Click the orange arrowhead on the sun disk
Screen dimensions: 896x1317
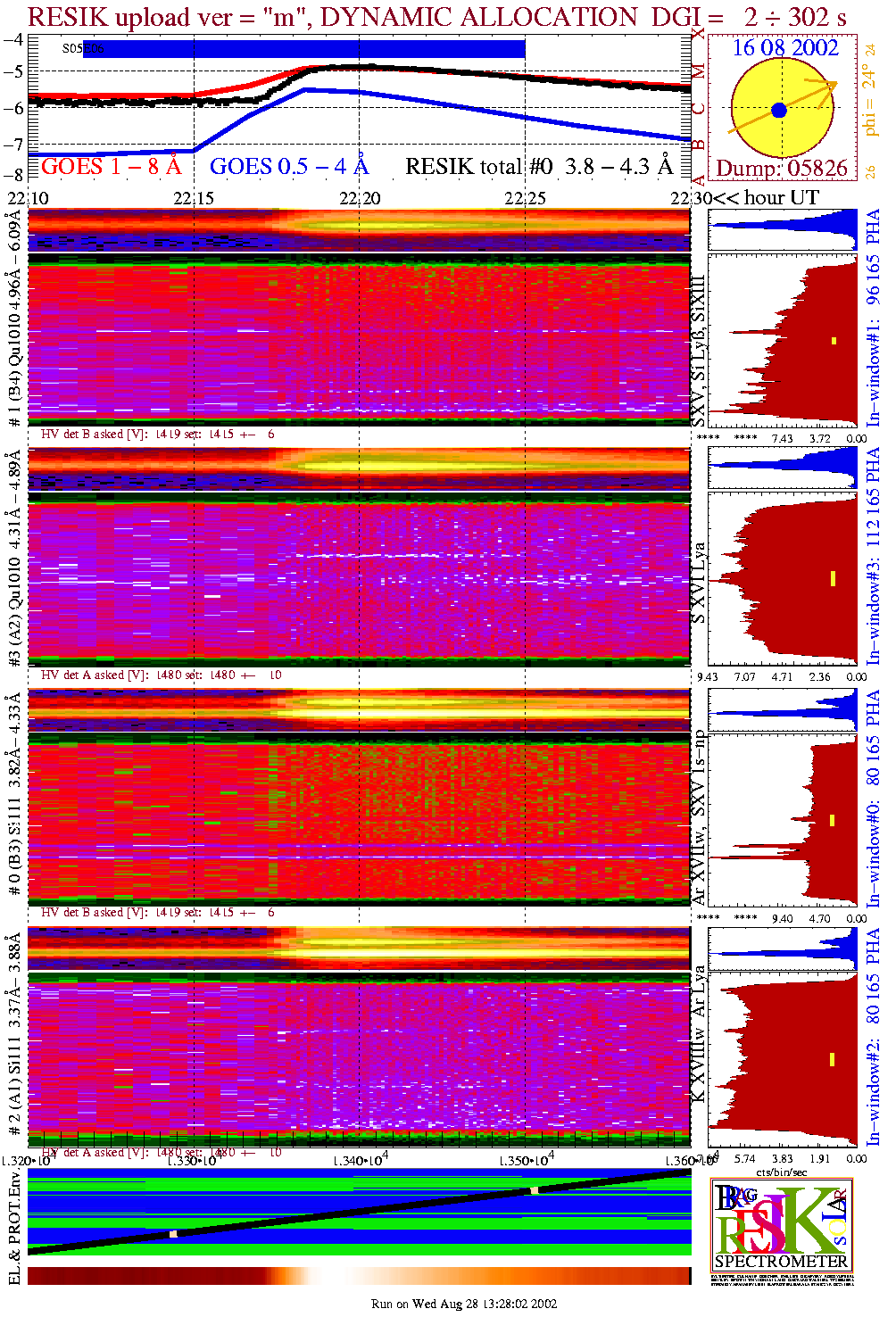coord(832,84)
